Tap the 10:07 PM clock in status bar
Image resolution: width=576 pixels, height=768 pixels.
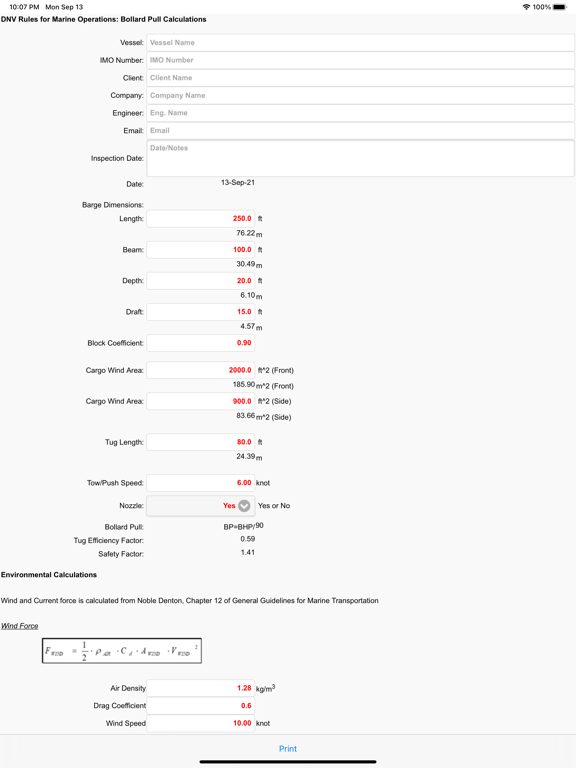pyautogui.click(x=24, y=7)
